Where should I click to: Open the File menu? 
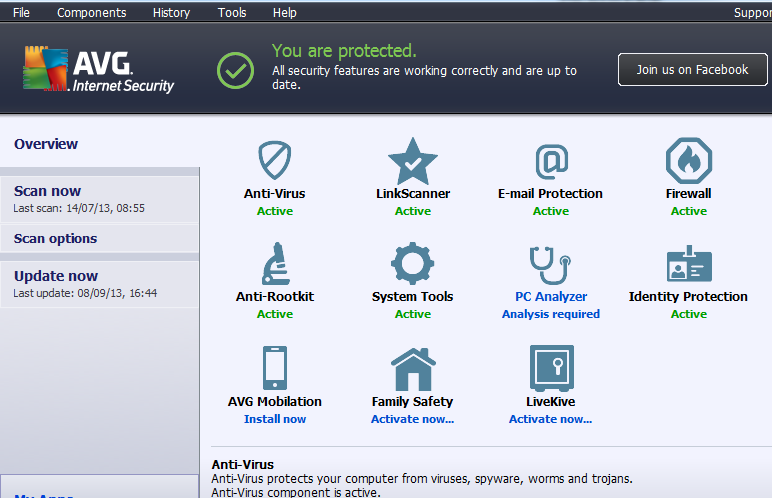tap(21, 12)
